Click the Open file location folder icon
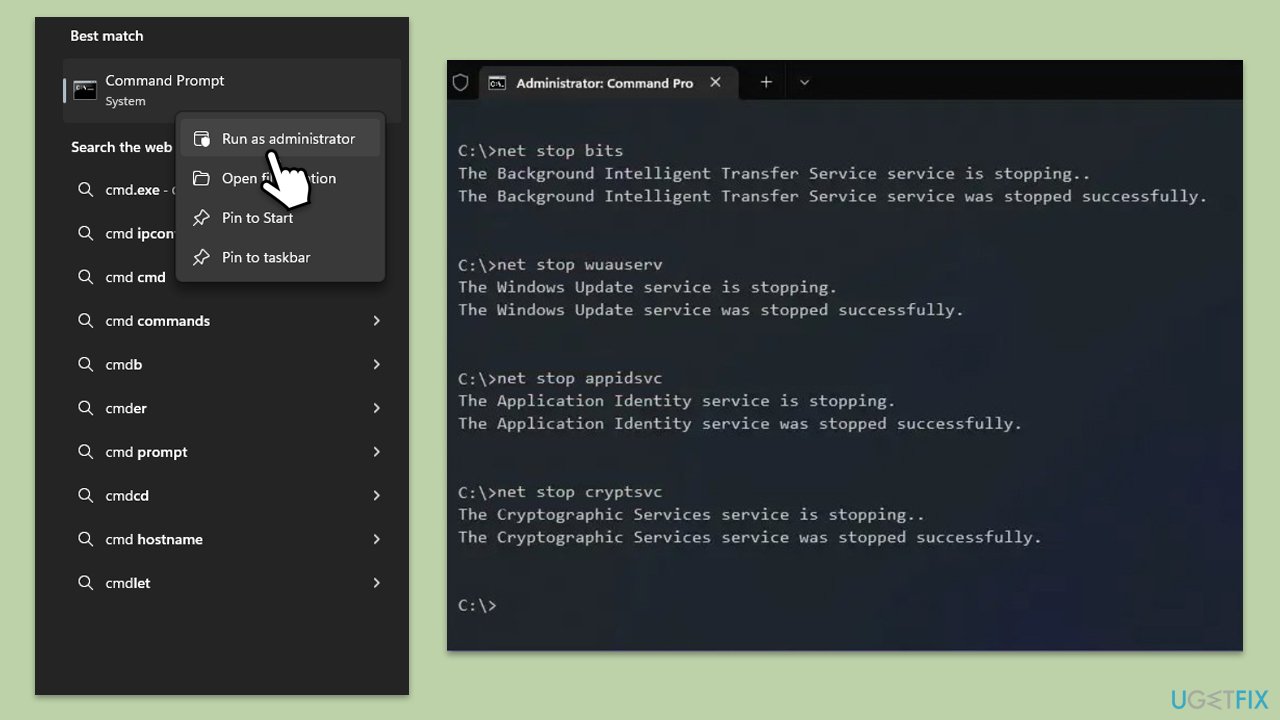The height and width of the screenshot is (720, 1280). tap(202, 178)
